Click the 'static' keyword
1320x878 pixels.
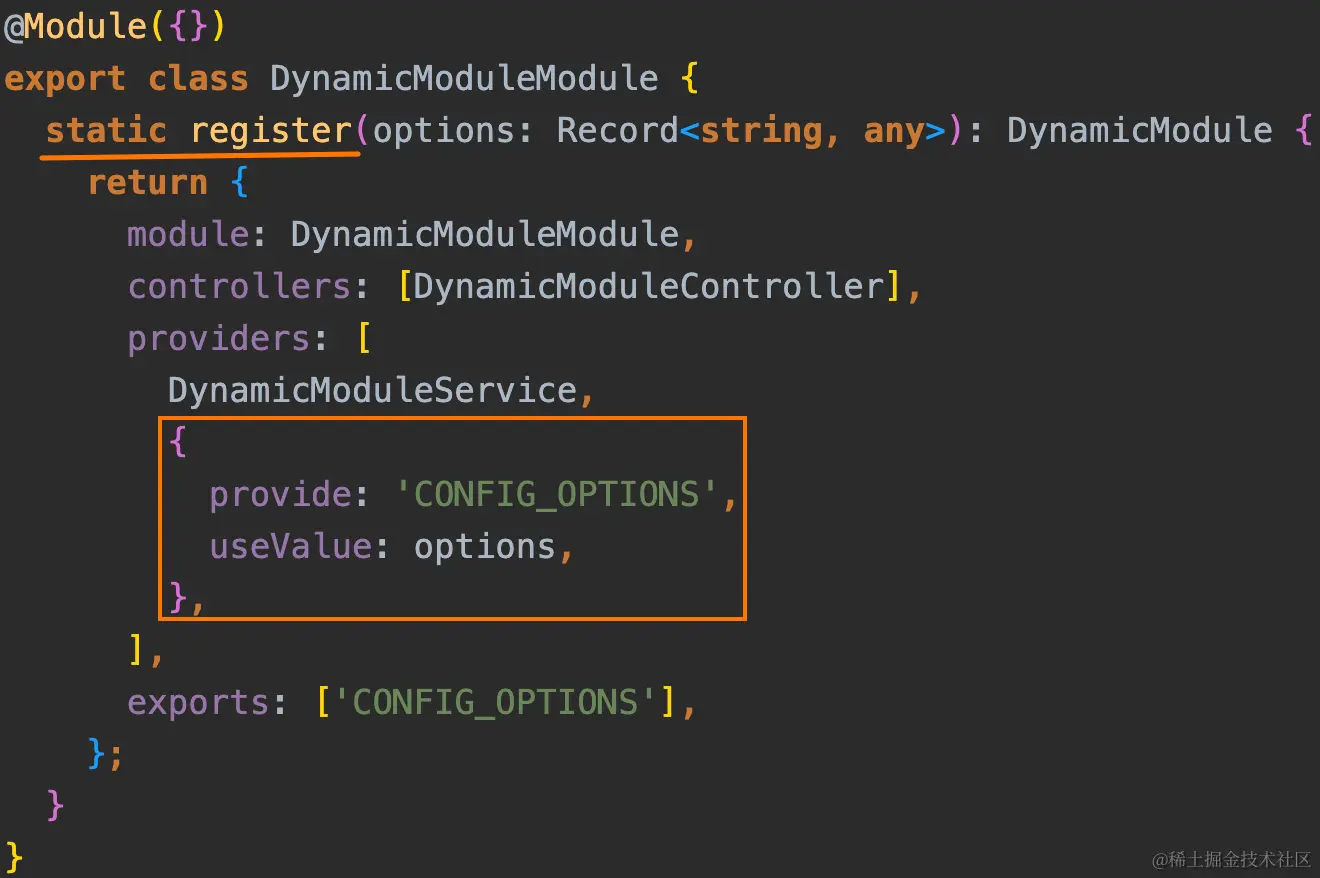tap(107, 131)
